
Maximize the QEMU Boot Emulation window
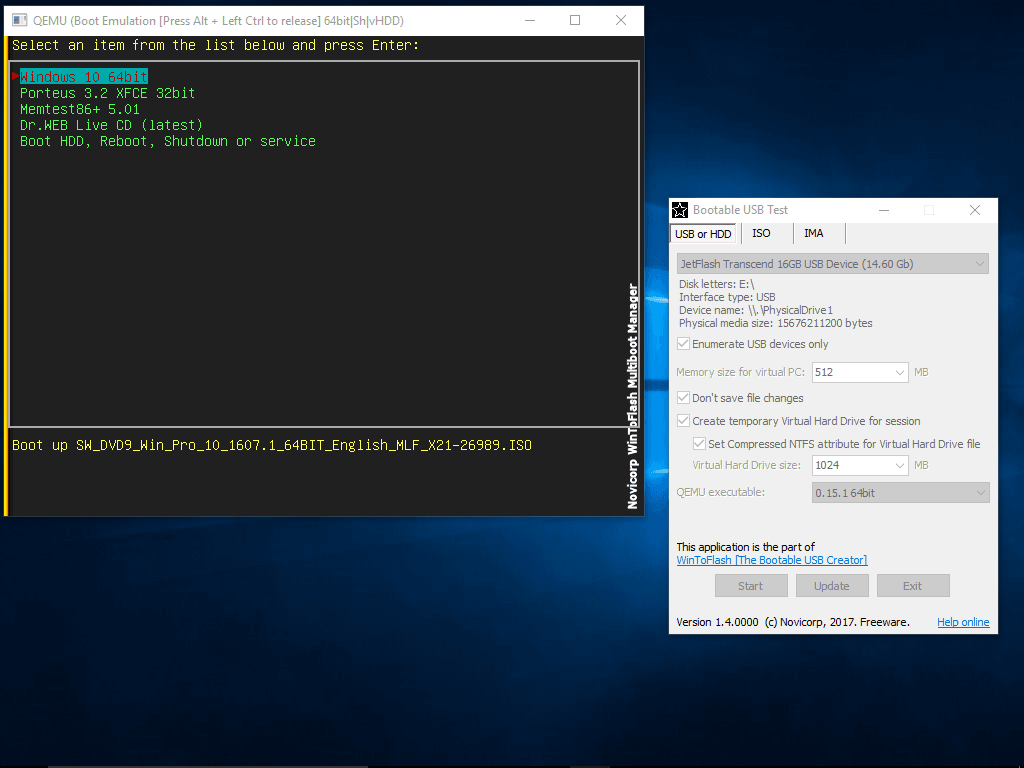(x=575, y=20)
